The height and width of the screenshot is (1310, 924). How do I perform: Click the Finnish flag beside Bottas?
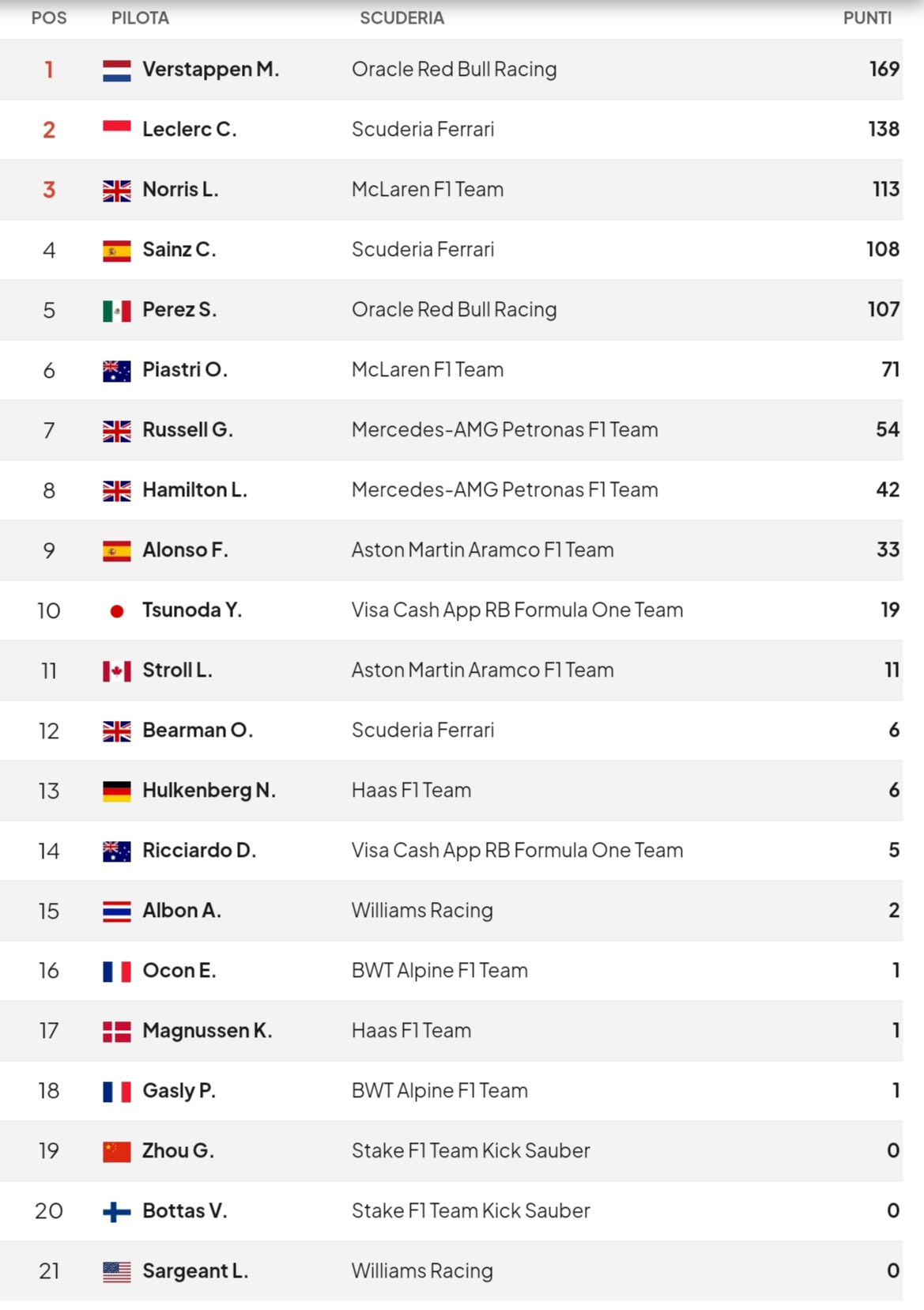117,1212
